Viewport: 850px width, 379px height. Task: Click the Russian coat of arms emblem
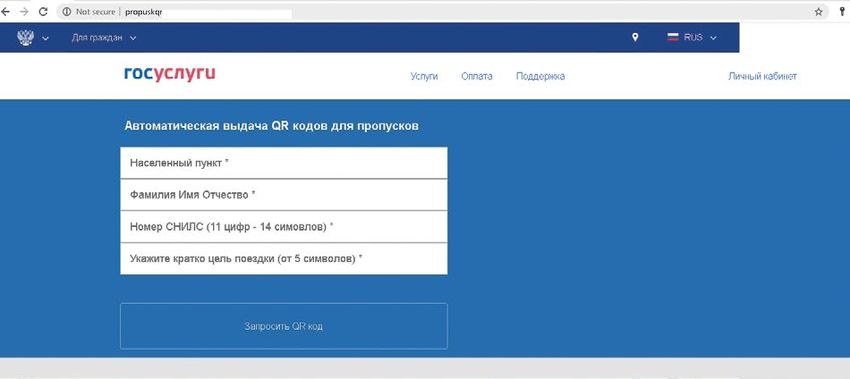(25, 37)
